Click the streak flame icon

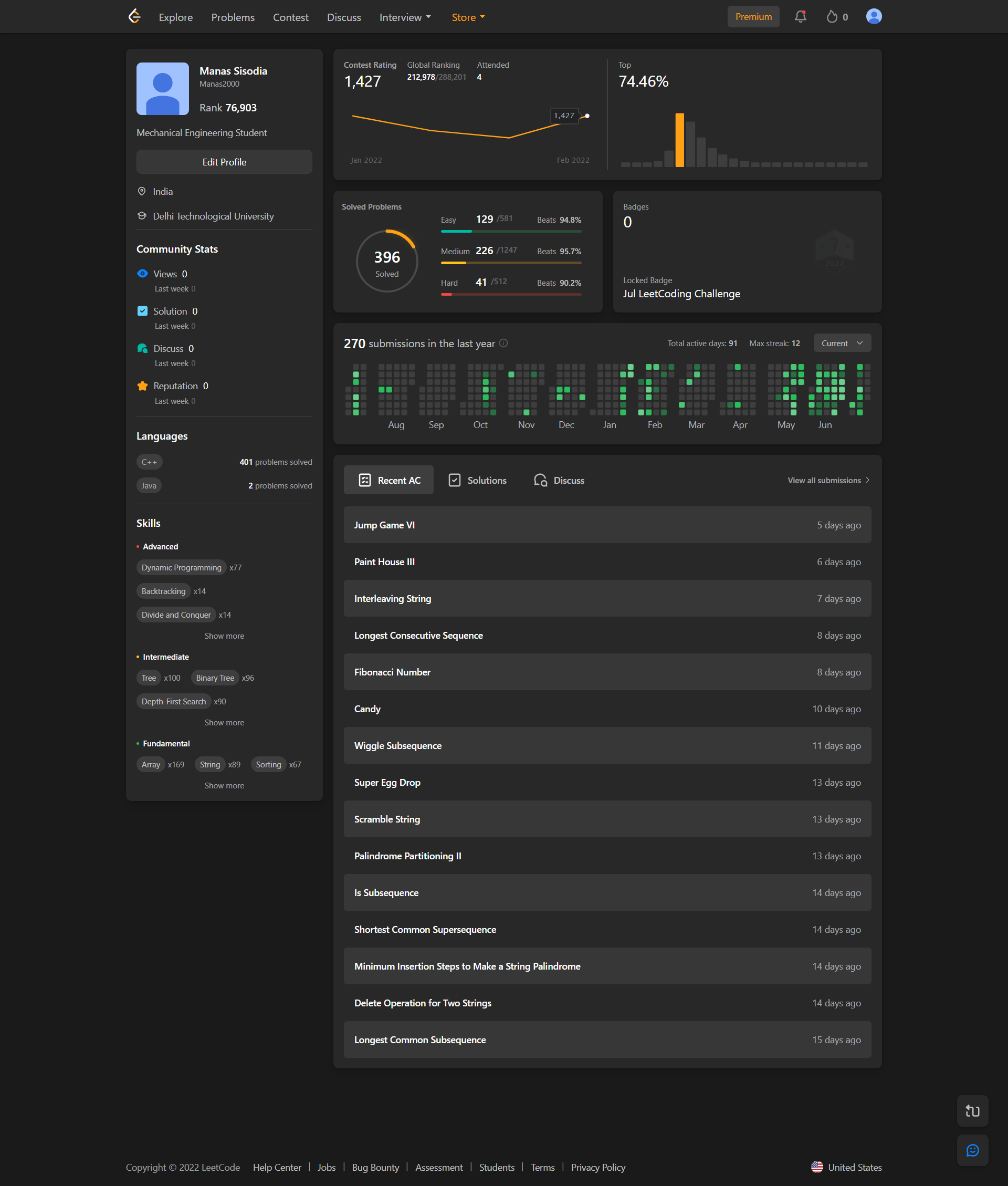click(832, 17)
